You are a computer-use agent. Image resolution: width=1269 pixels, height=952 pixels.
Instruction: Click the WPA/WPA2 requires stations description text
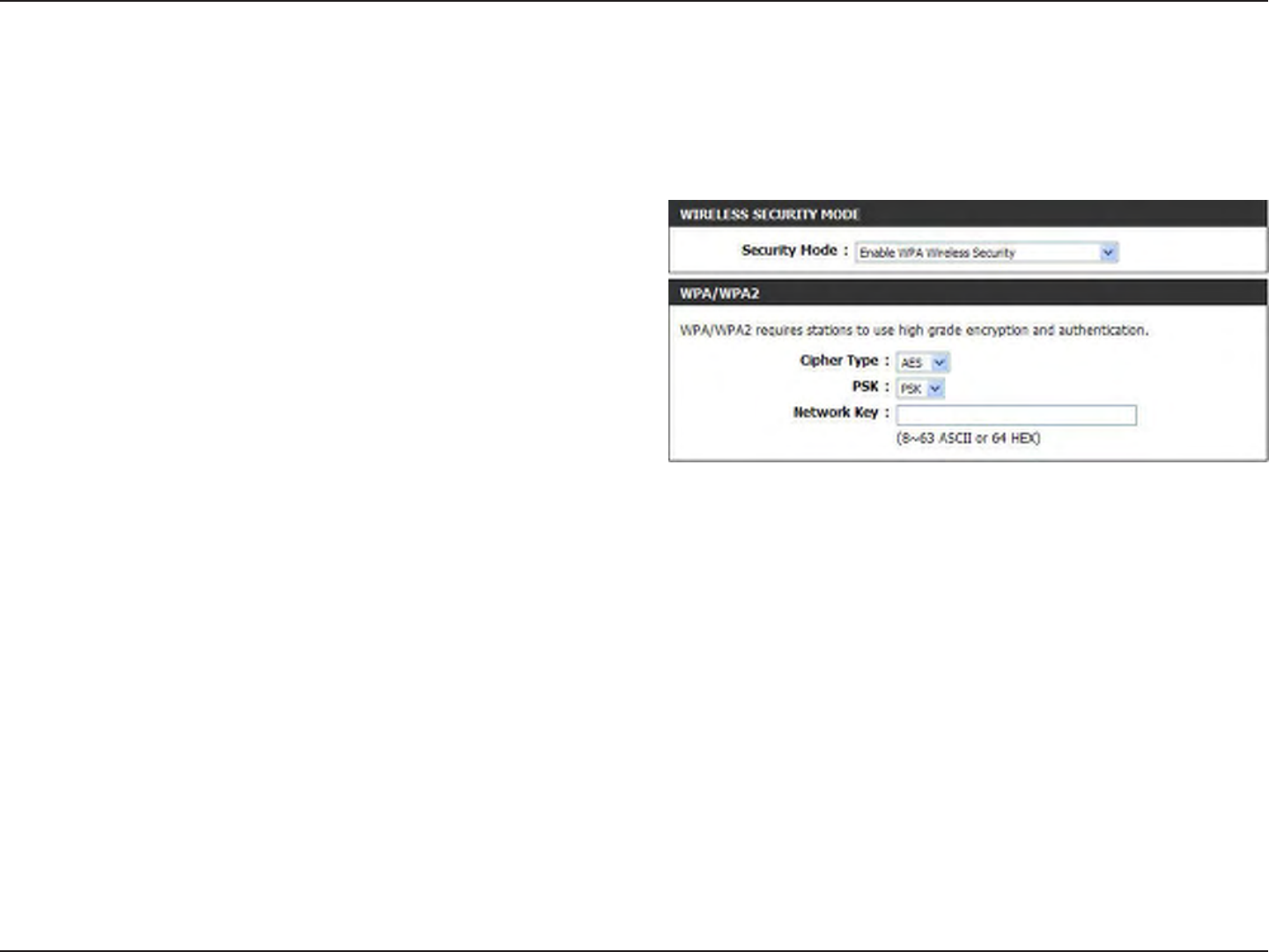[914, 331]
